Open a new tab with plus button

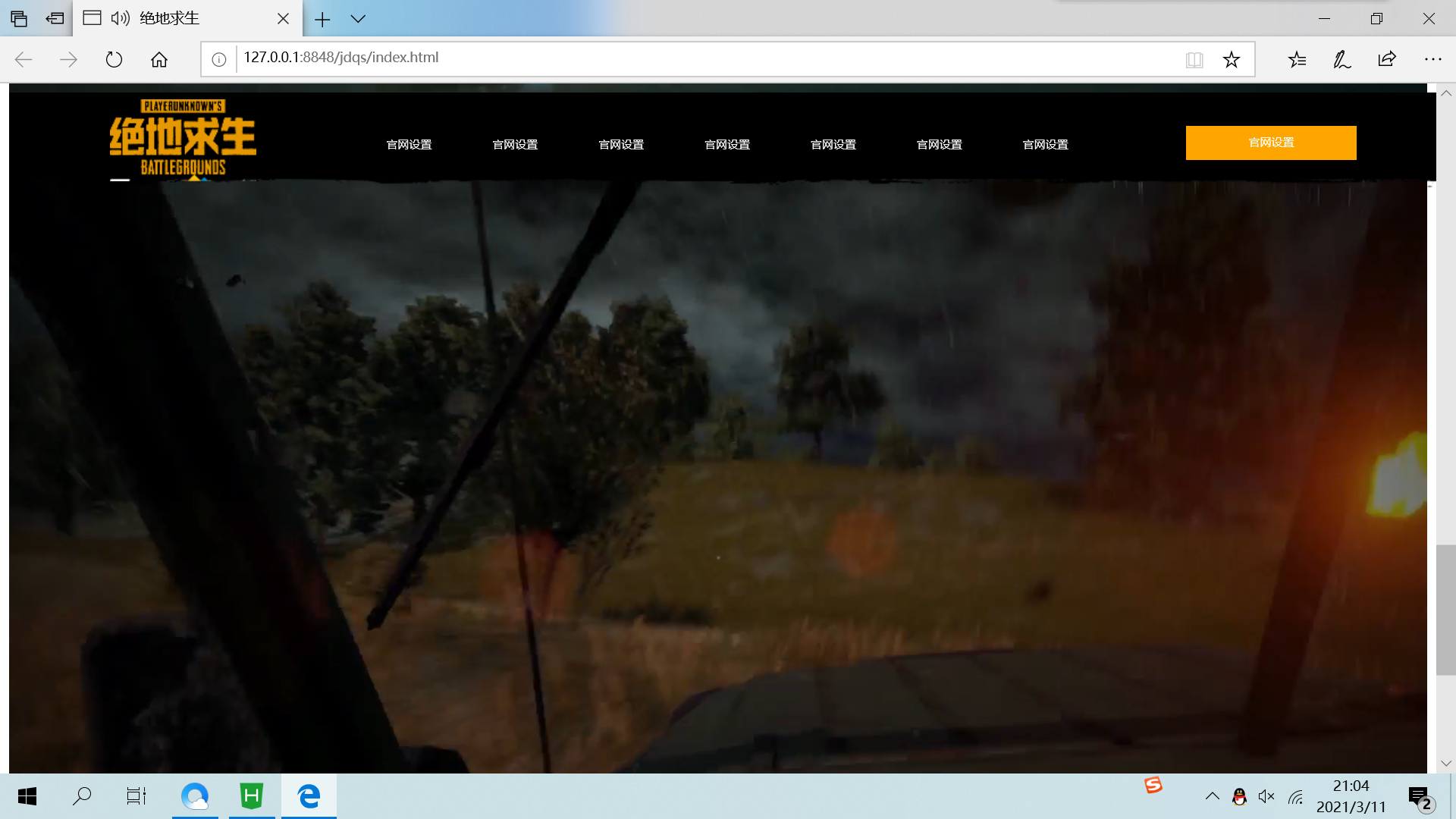point(322,19)
